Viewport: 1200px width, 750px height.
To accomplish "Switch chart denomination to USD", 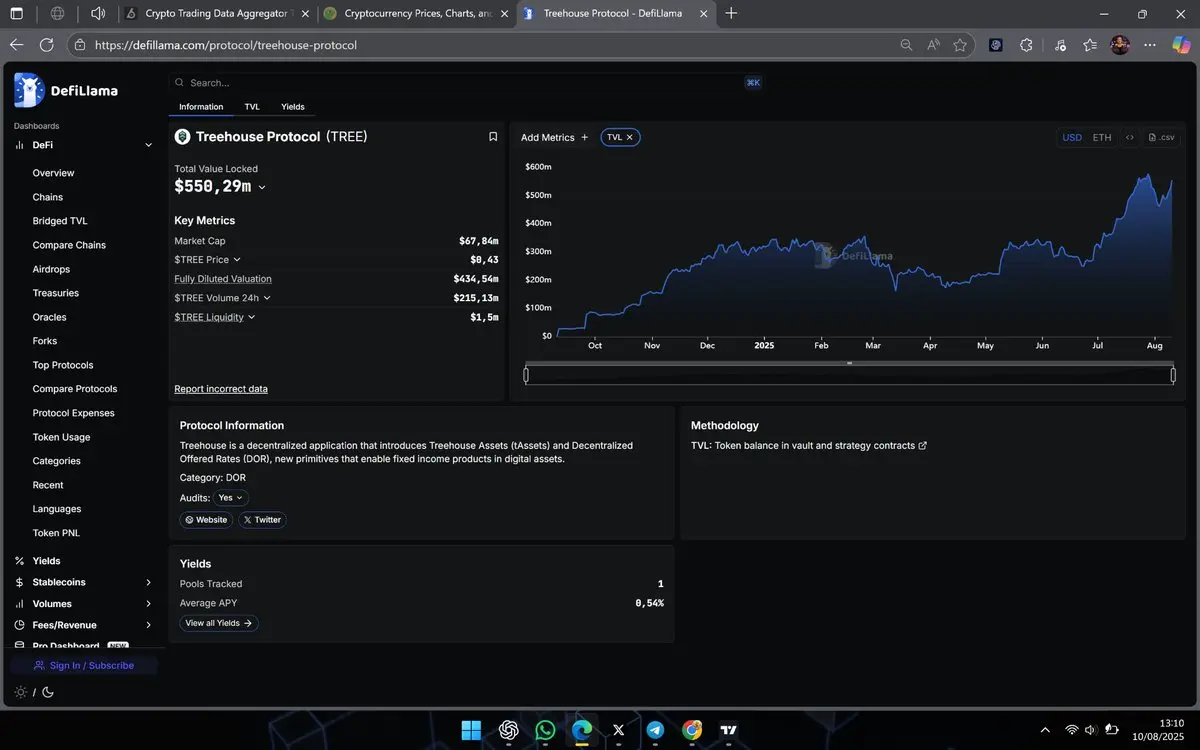I will coord(1072,138).
